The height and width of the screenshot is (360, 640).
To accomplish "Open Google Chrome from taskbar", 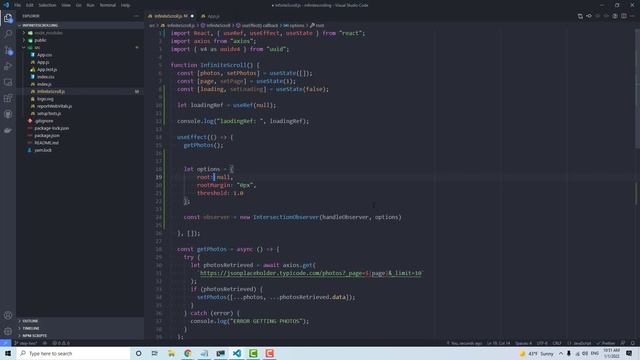I will pos(188,353).
